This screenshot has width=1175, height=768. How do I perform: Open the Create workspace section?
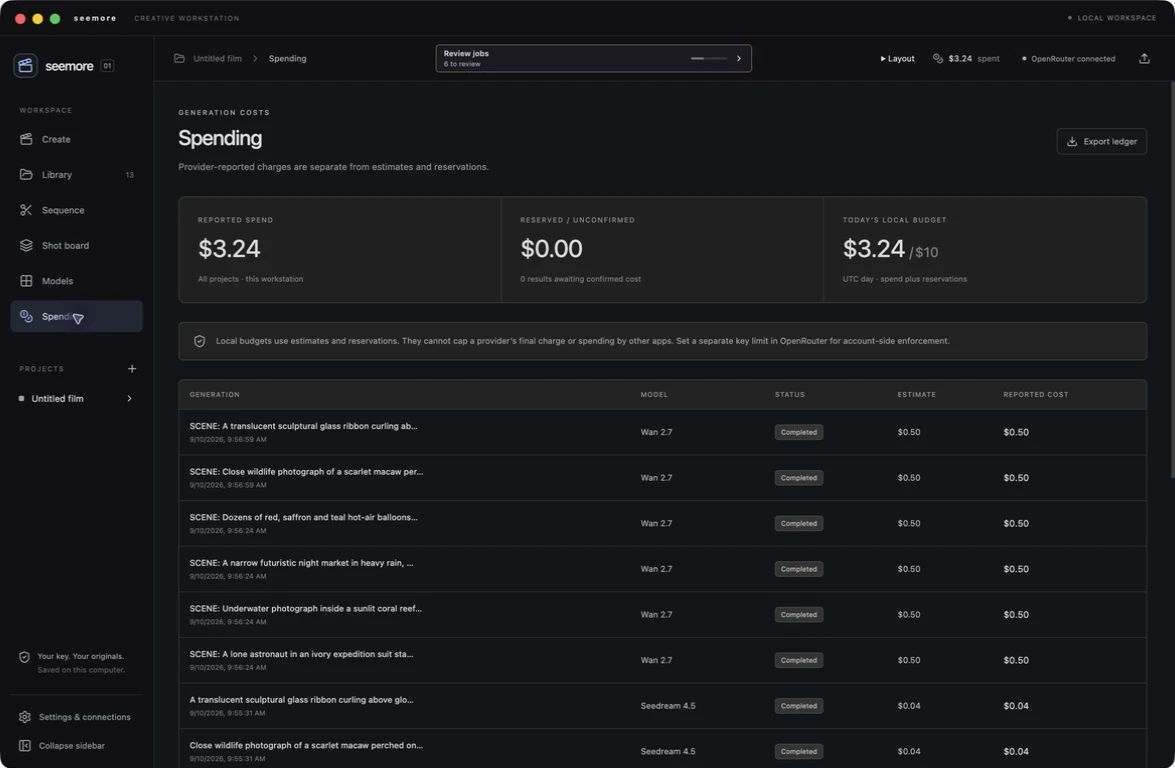[76, 139]
